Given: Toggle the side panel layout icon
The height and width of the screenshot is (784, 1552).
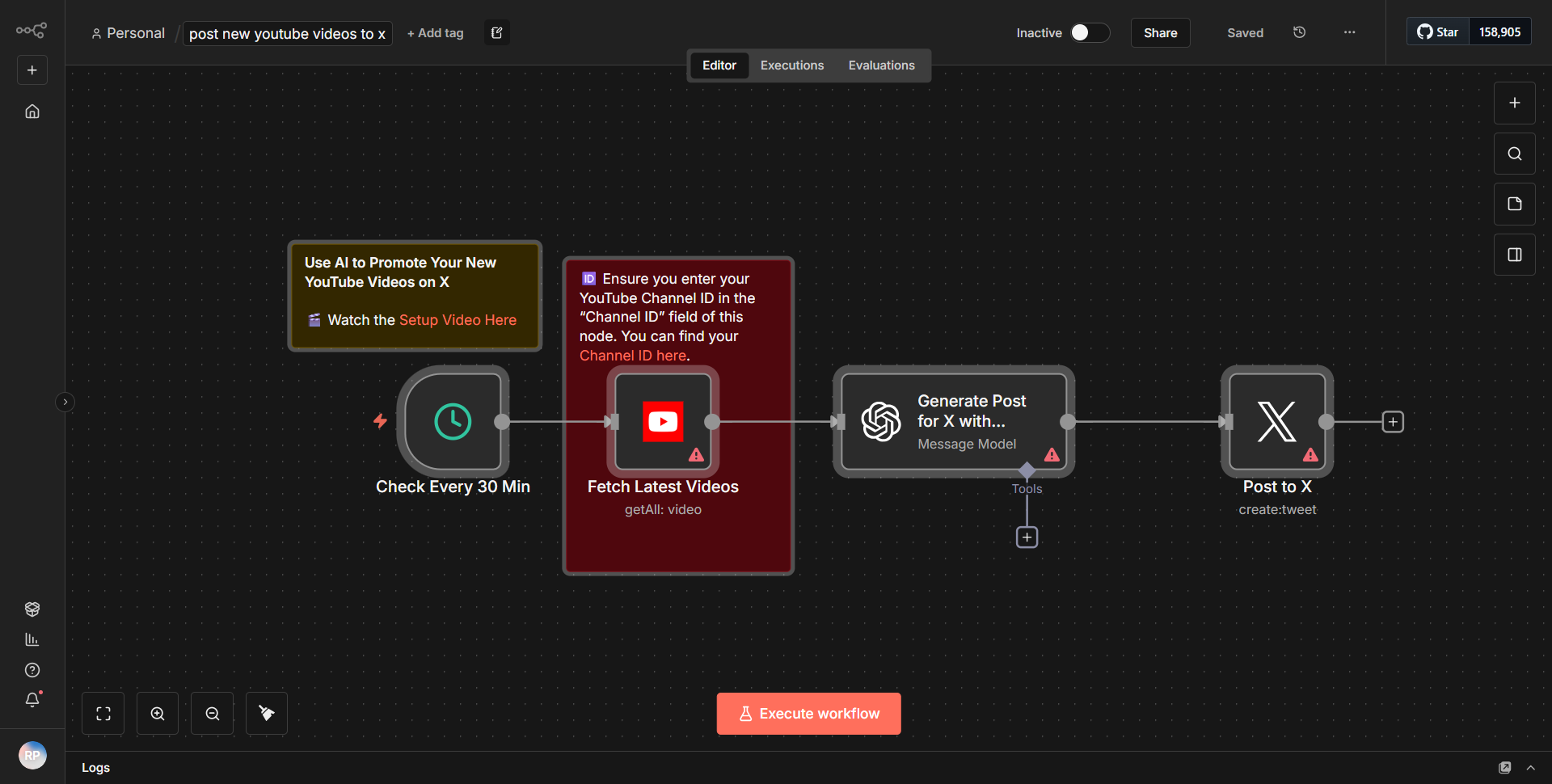Looking at the screenshot, I should (x=1514, y=255).
